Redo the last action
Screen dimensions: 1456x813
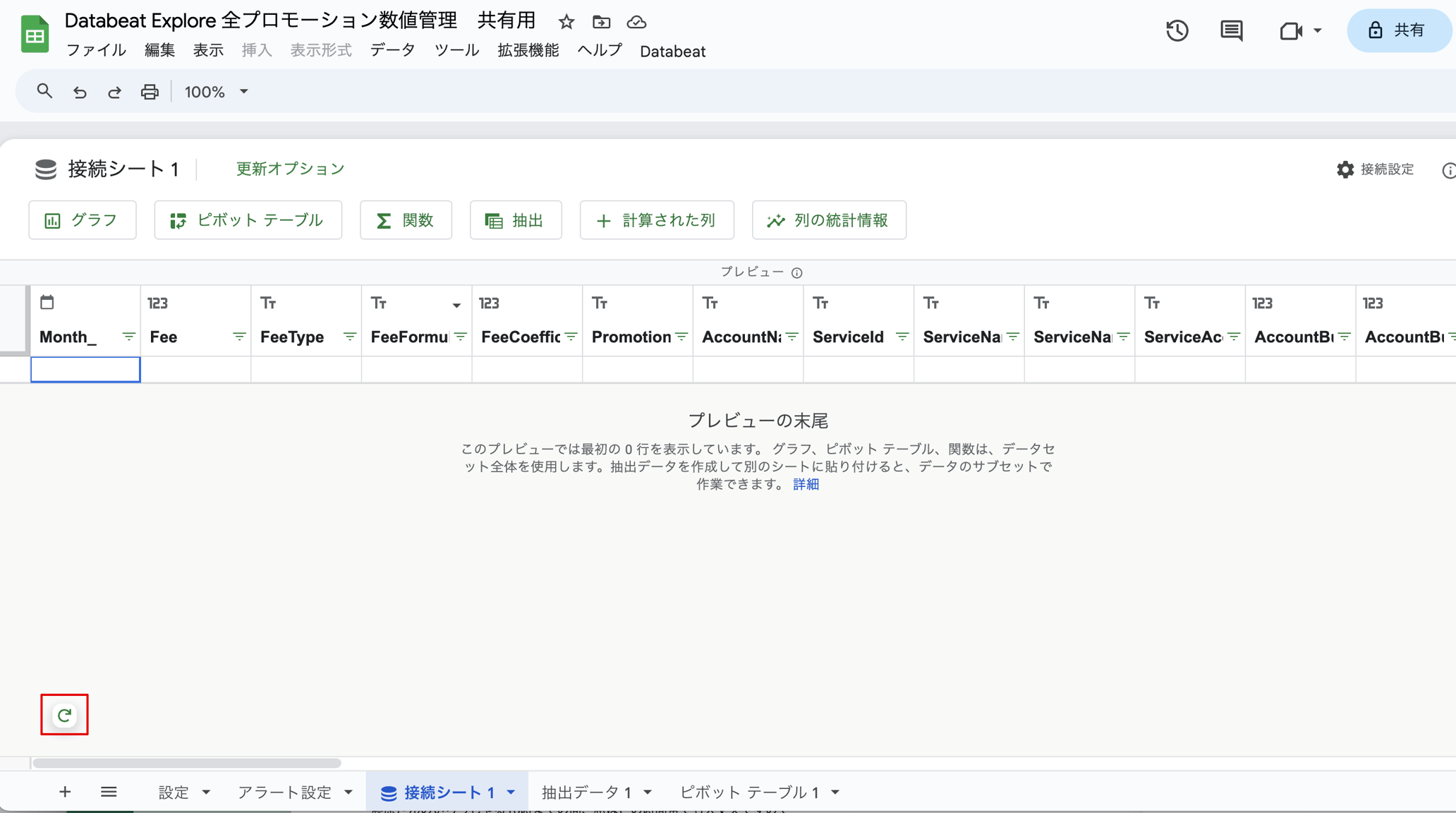tap(114, 92)
